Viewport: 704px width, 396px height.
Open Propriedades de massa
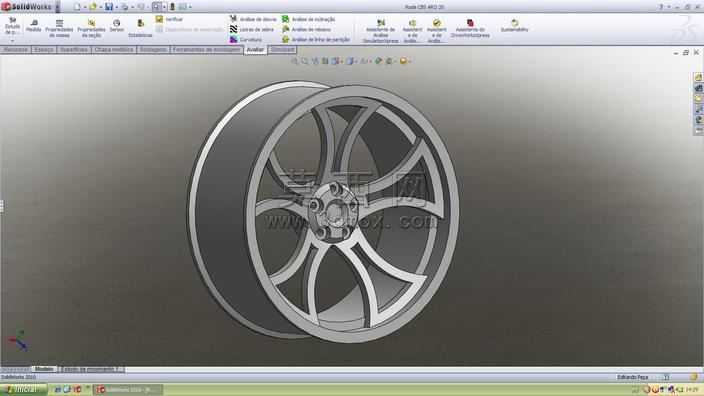[59, 28]
